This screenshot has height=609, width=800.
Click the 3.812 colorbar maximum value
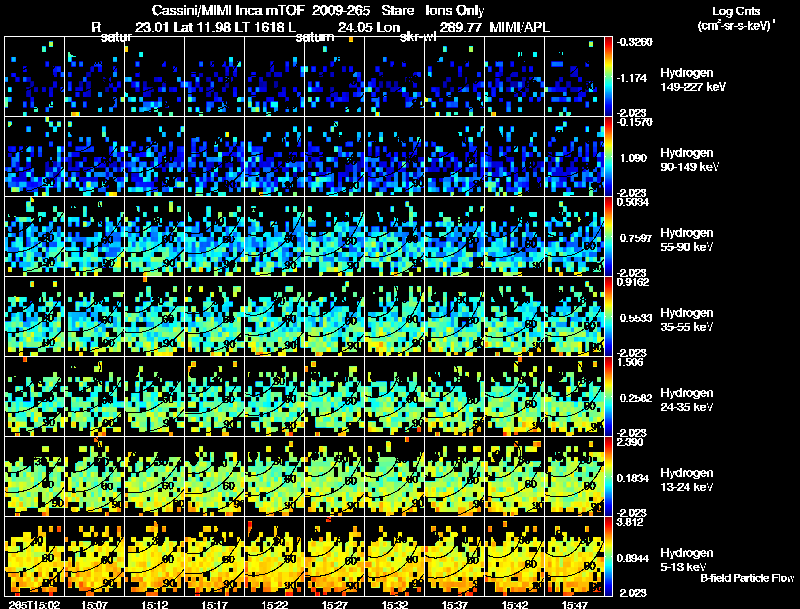tap(630, 522)
